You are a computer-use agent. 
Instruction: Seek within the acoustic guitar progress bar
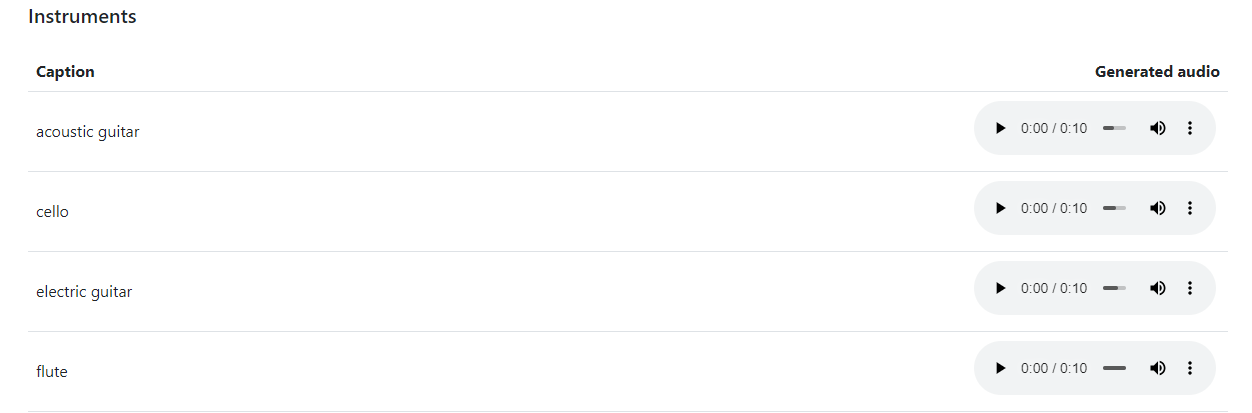pos(1114,128)
